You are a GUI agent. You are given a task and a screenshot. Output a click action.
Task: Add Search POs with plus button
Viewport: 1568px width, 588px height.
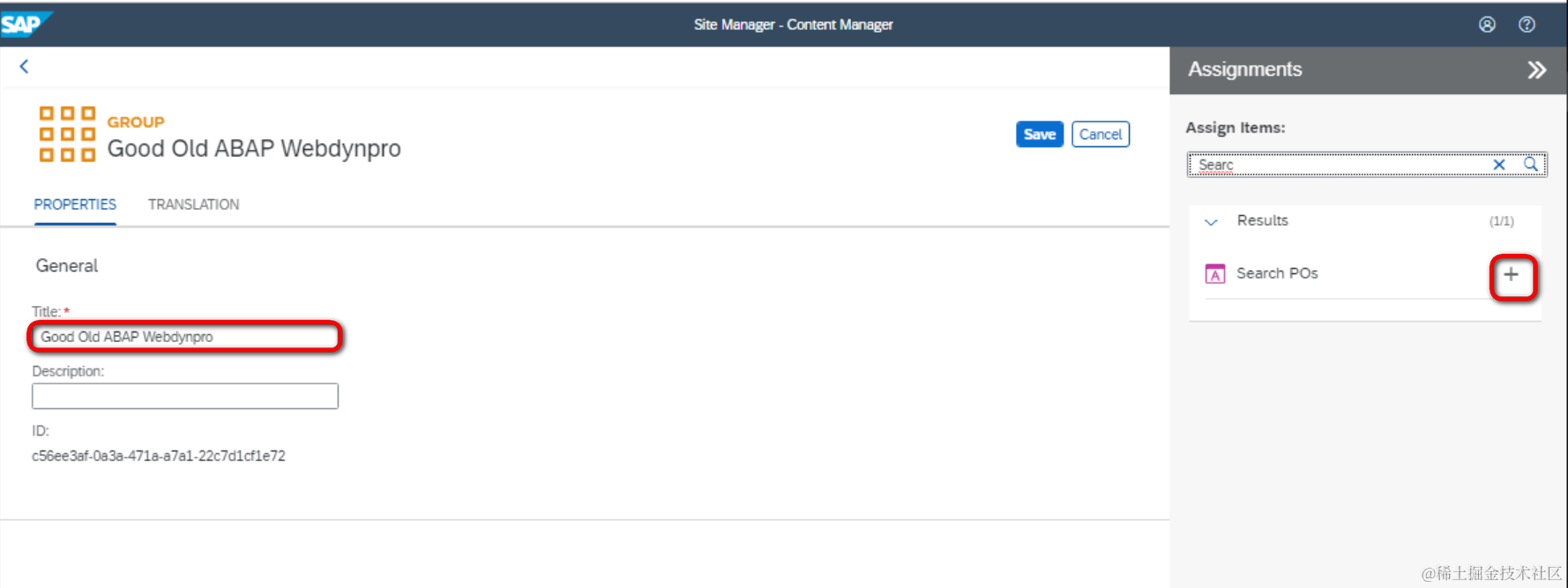(1512, 274)
